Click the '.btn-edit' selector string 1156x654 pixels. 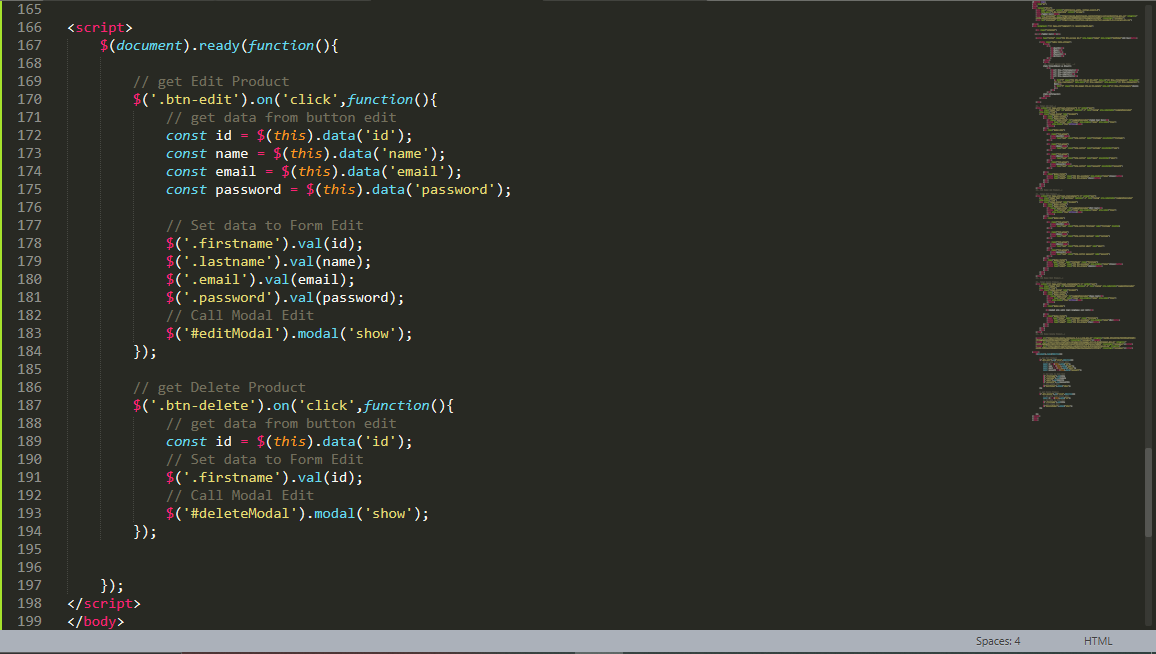[x=195, y=100]
